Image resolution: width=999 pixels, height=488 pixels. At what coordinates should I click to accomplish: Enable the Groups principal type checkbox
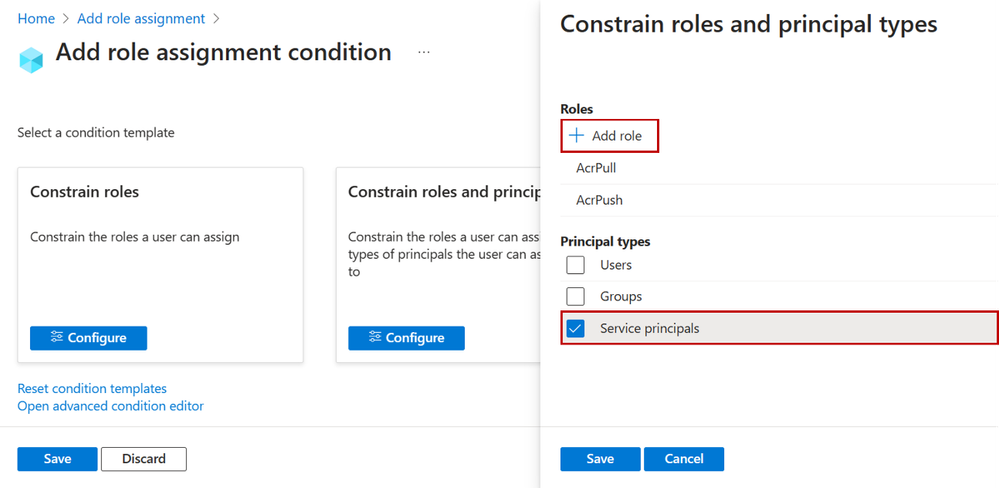(576, 296)
